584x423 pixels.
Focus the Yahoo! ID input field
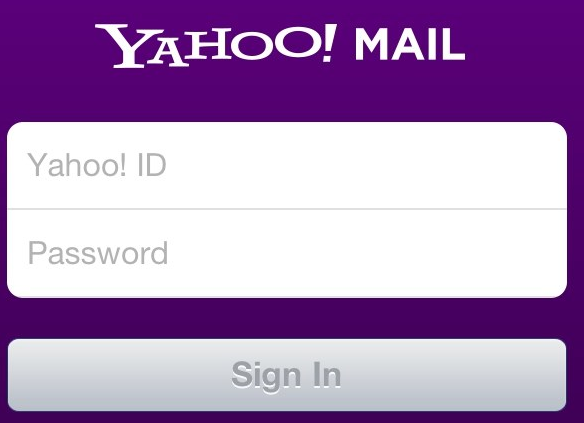tap(287, 165)
